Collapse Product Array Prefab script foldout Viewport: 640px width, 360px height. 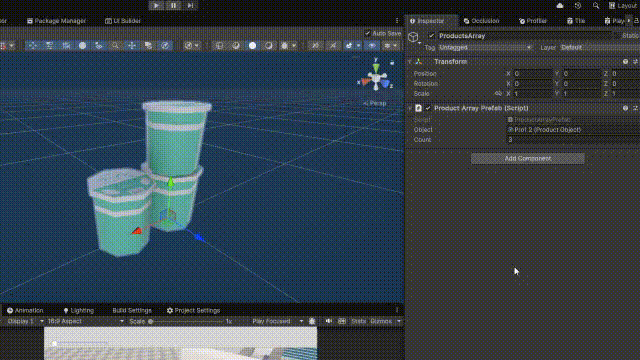pyautogui.click(x=410, y=108)
